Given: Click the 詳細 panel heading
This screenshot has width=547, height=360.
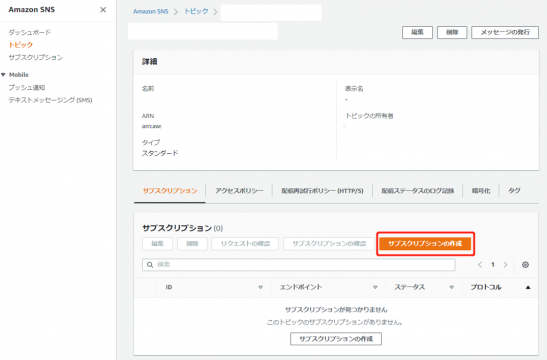Looking at the screenshot, I should (149, 62).
